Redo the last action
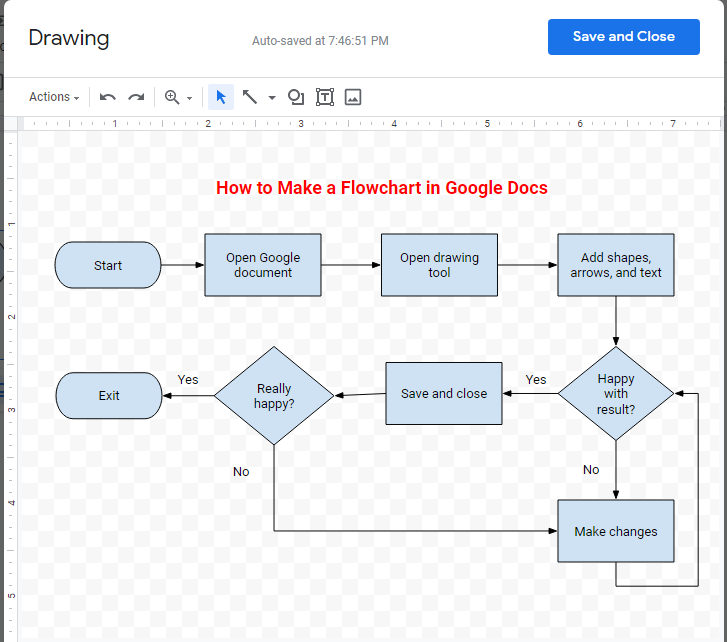727x642 pixels. point(136,97)
